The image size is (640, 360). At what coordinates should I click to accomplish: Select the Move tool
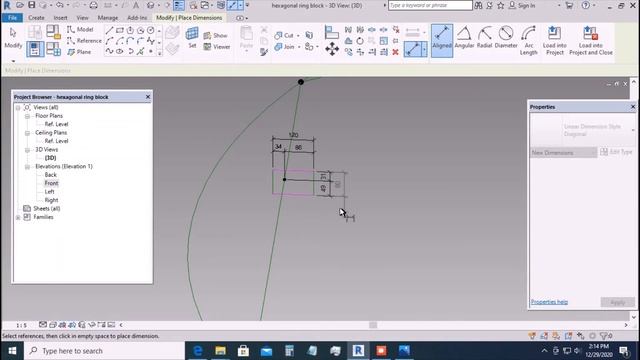[x=332, y=49]
